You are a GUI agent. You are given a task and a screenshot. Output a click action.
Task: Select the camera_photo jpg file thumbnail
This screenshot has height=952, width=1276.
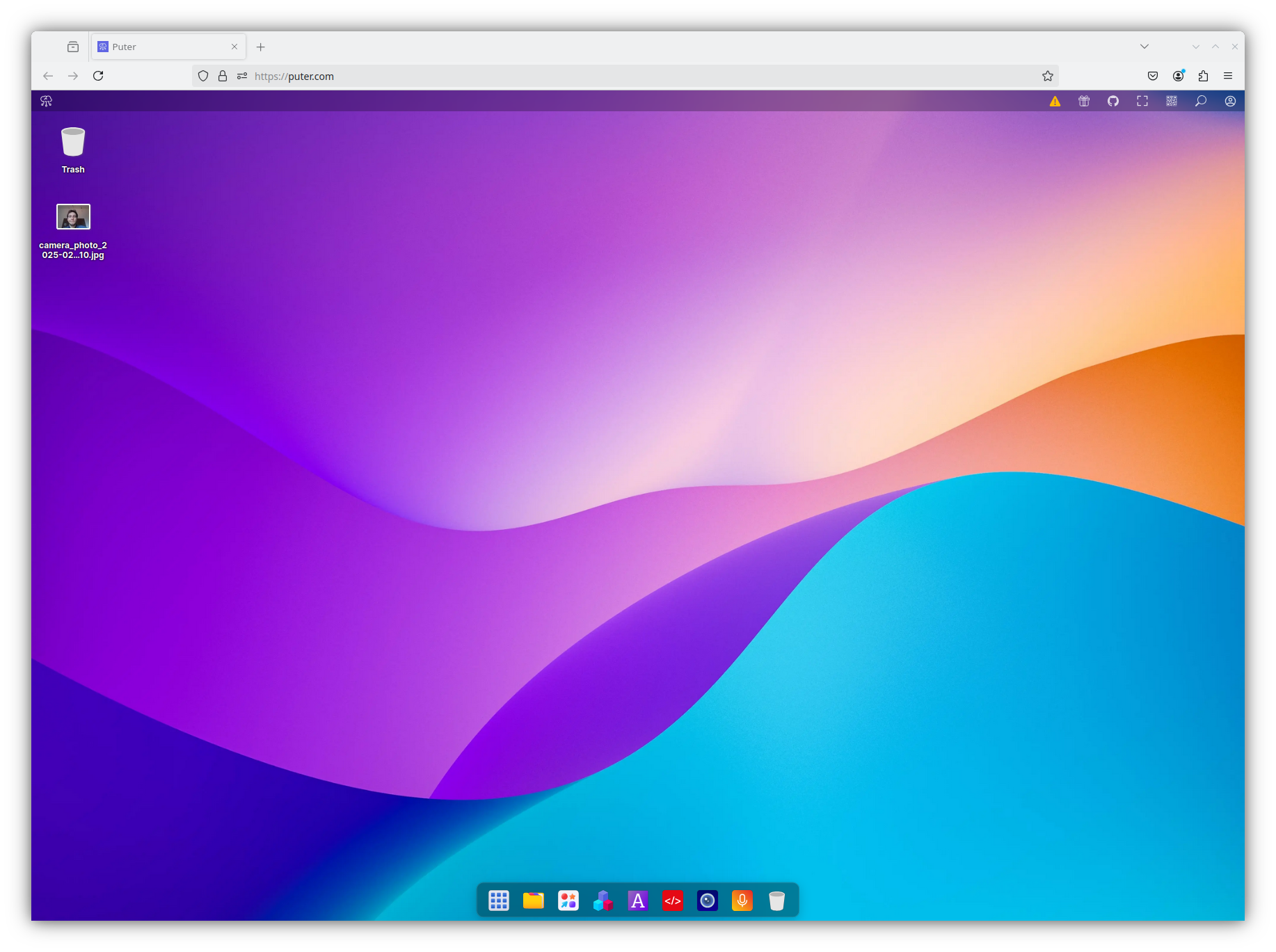tap(73, 216)
